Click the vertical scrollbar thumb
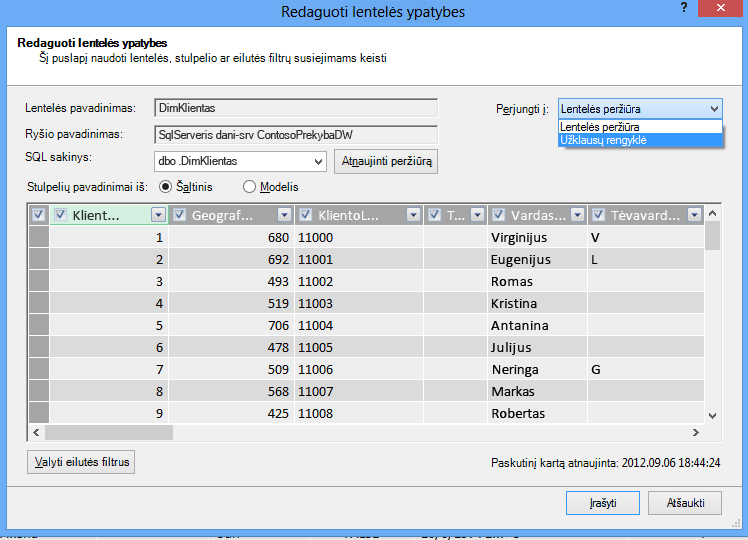 [713, 236]
